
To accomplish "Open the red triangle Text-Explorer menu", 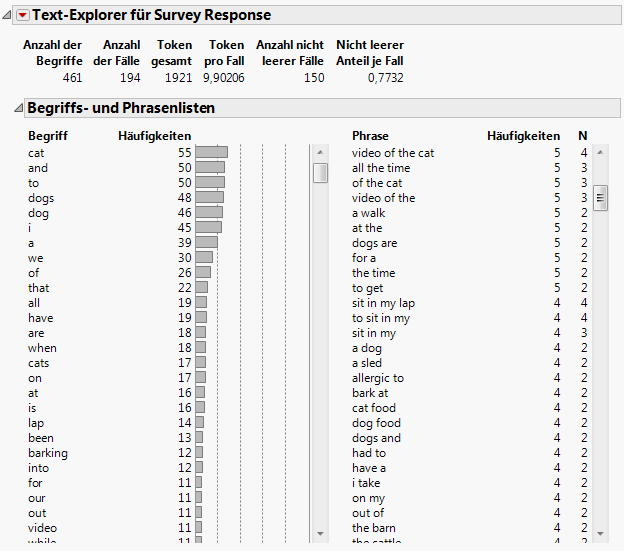I will [22, 15].
